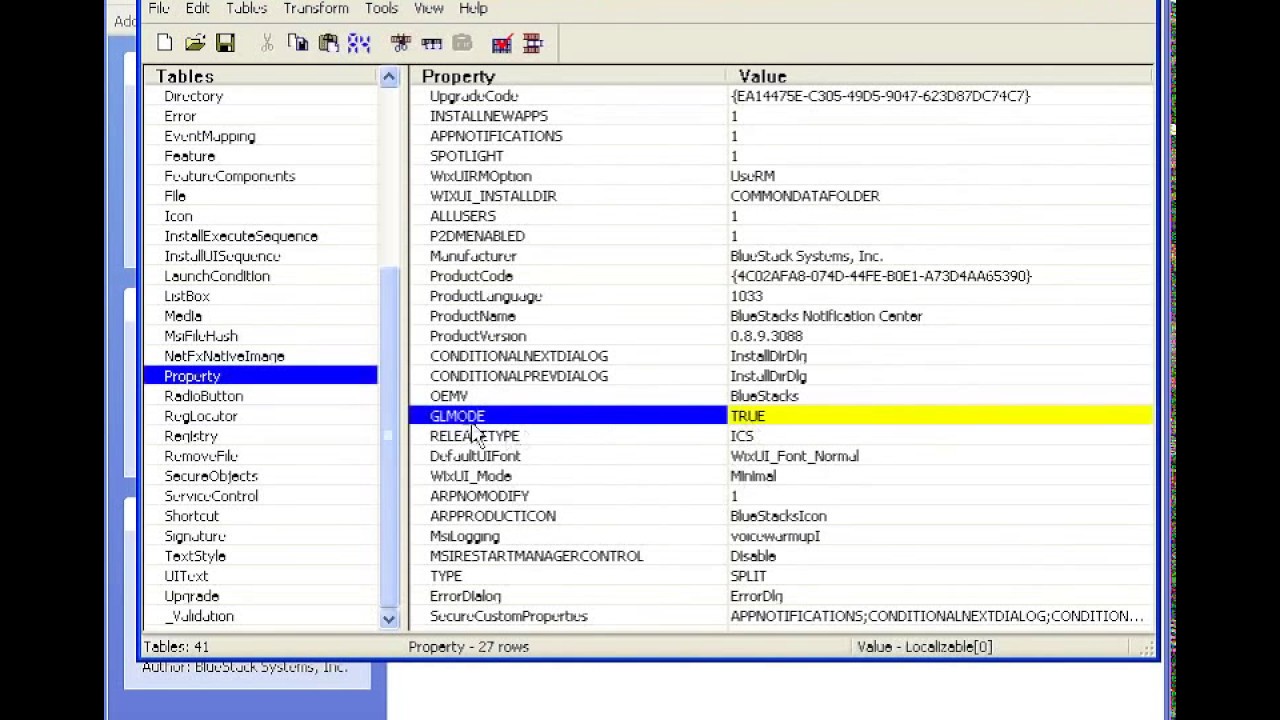The image size is (1280, 720).
Task: Click the yellow TRUE value cell
Action: (940, 416)
